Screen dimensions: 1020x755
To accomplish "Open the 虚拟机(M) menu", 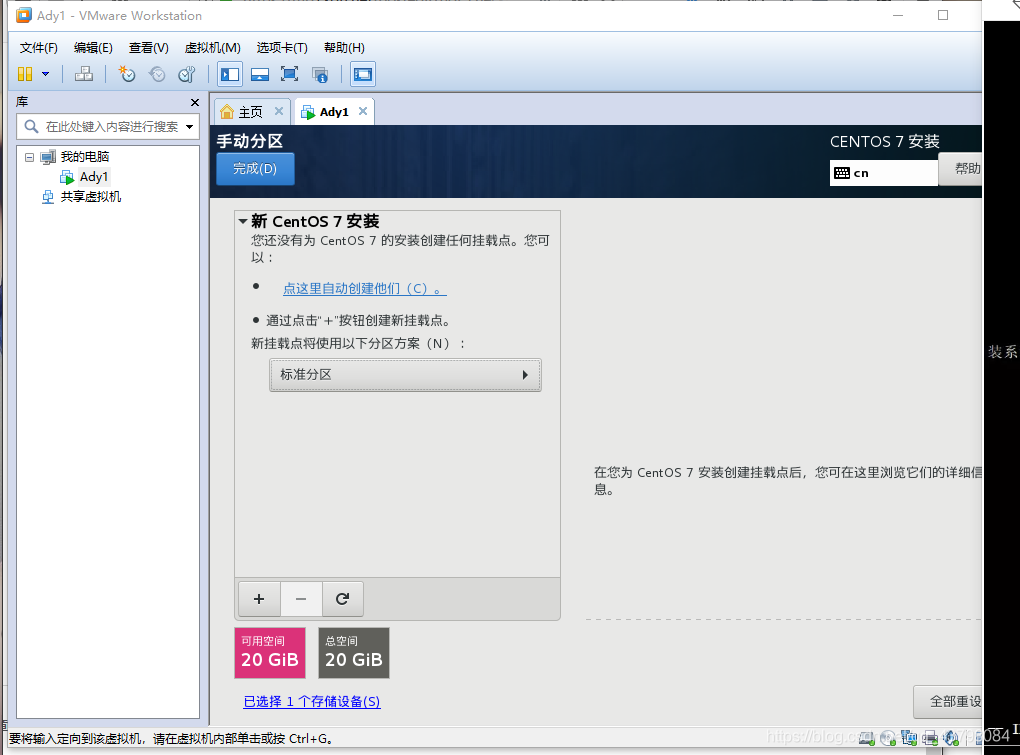I will pos(213,47).
